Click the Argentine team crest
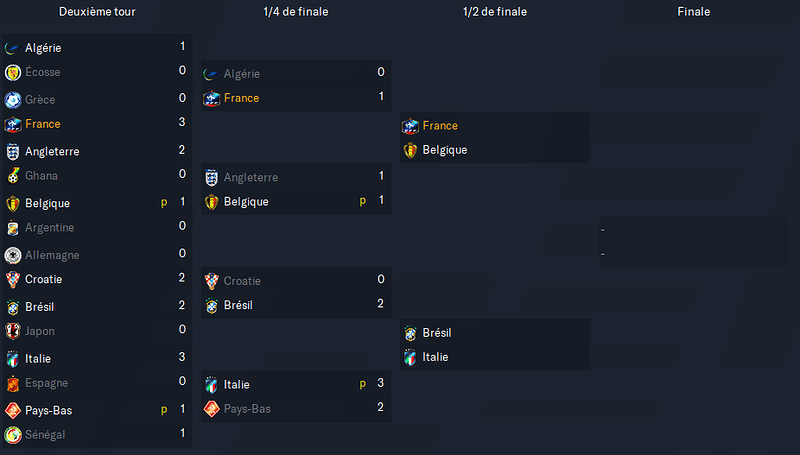Image resolution: width=800 pixels, height=455 pixels. pyautogui.click(x=13, y=228)
